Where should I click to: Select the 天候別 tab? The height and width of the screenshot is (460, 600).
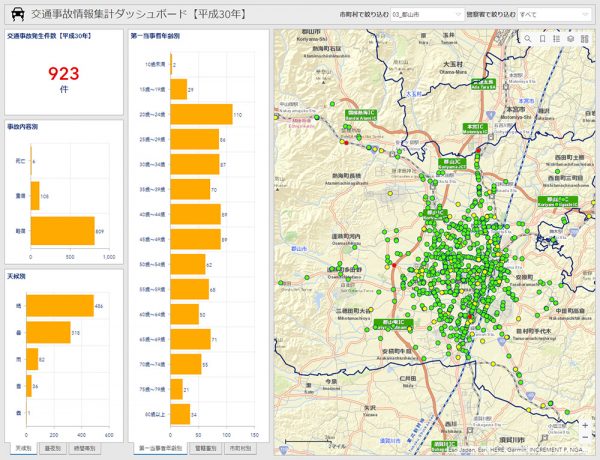coord(21,450)
